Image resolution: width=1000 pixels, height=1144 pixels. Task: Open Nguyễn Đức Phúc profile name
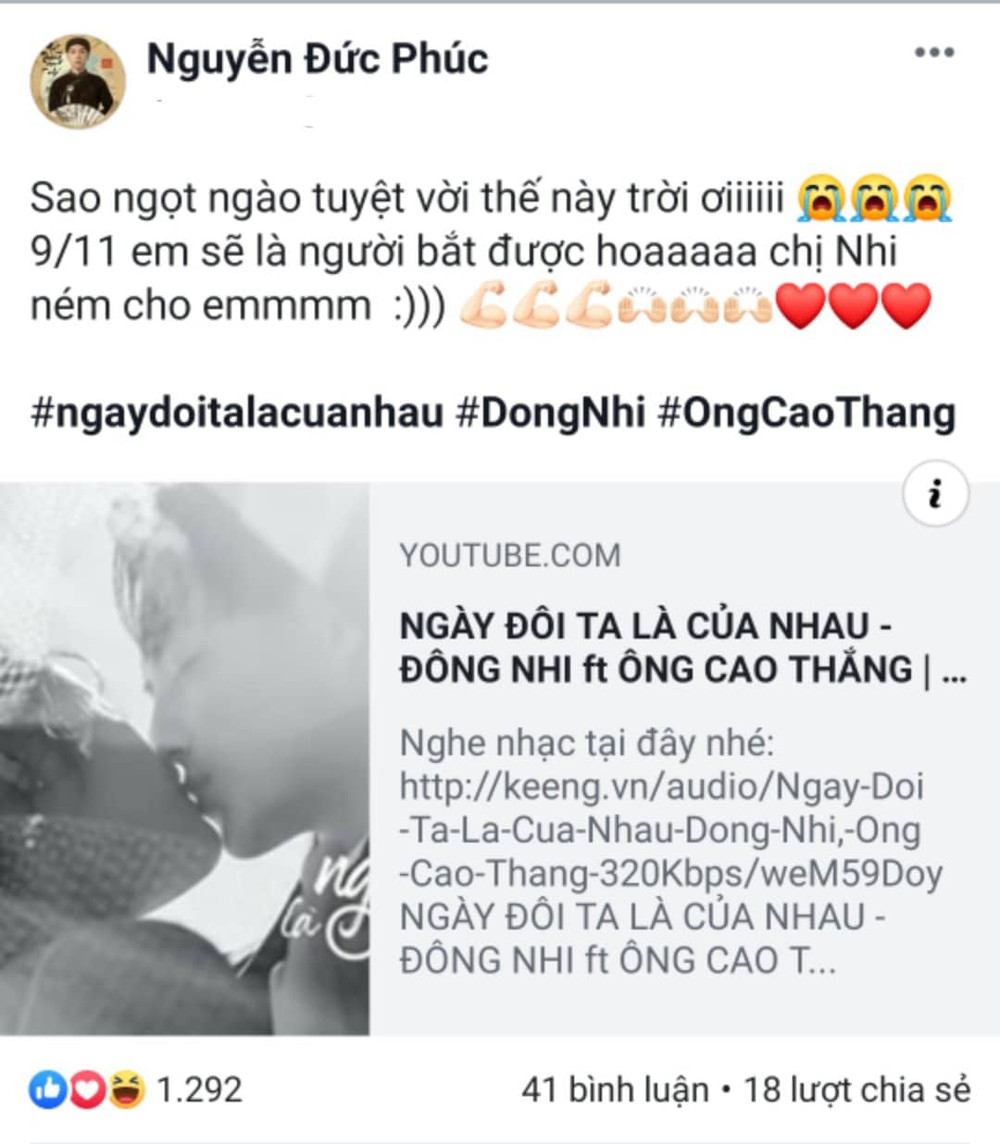pos(317,58)
